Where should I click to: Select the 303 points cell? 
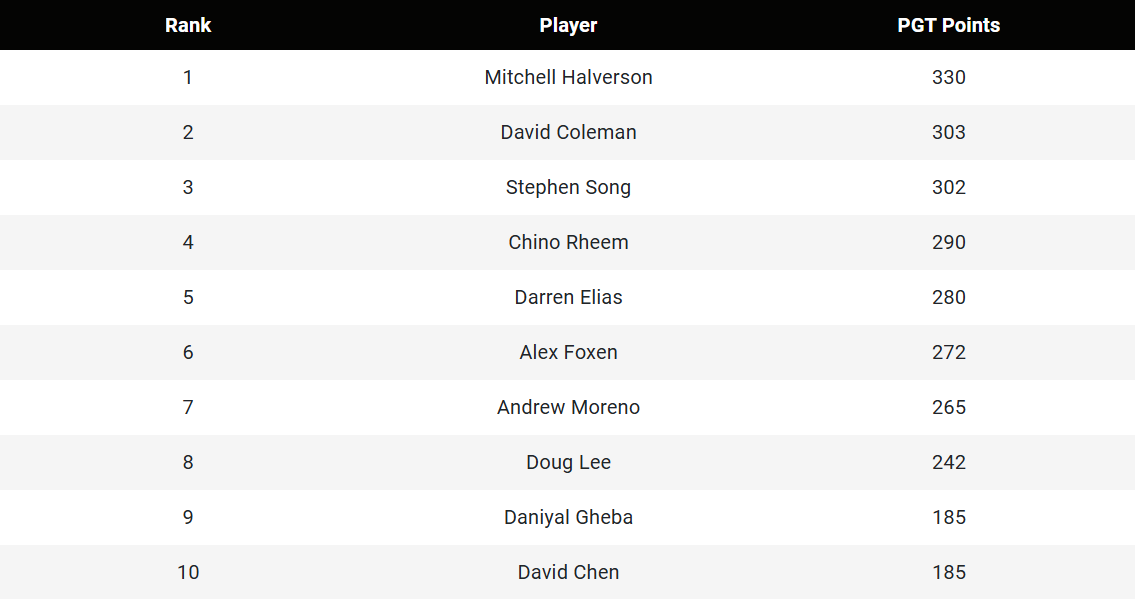948,132
